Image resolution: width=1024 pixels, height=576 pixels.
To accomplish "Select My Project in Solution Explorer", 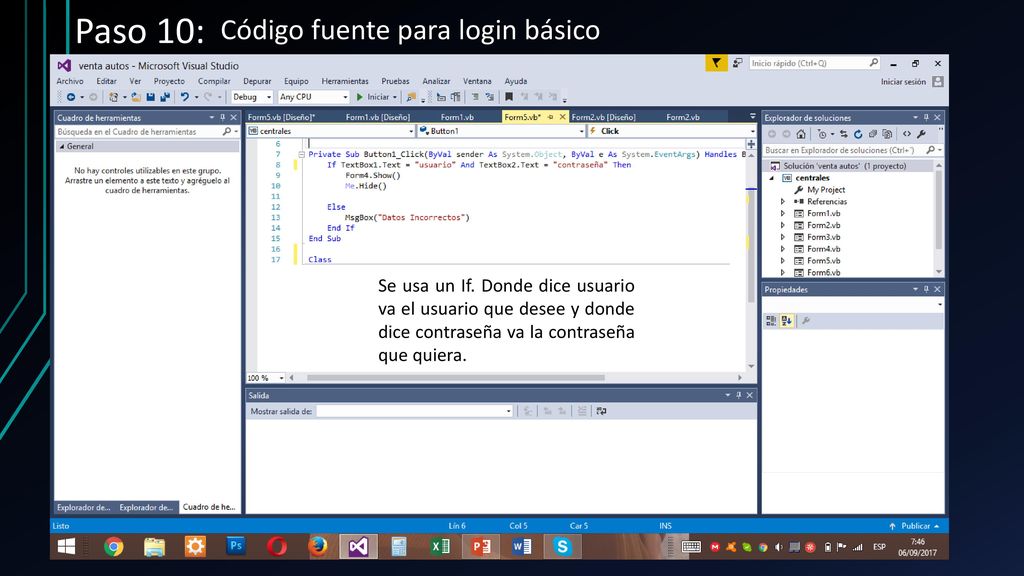I will (x=825, y=189).
